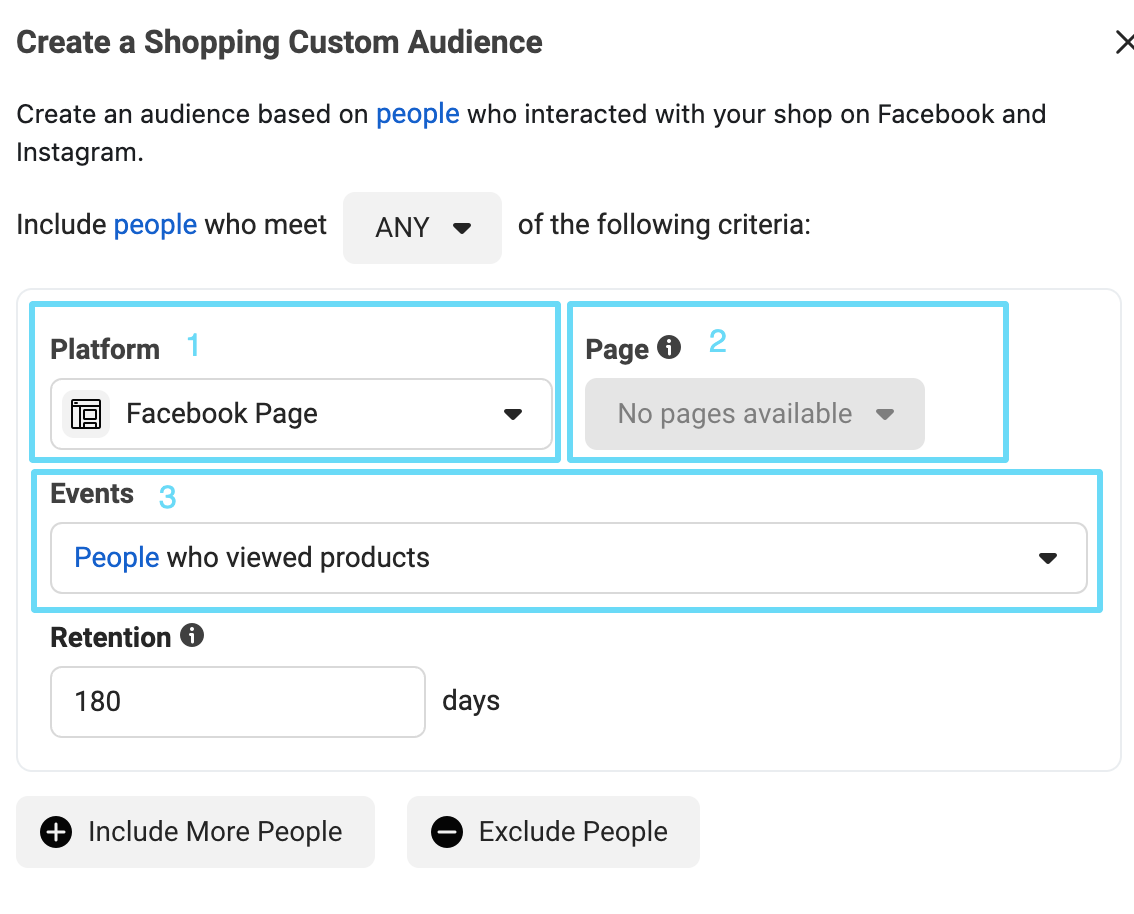The width and height of the screenshot is (1134, 914).
Task: Click the people link after Include
Action: [x=155, y=224]
